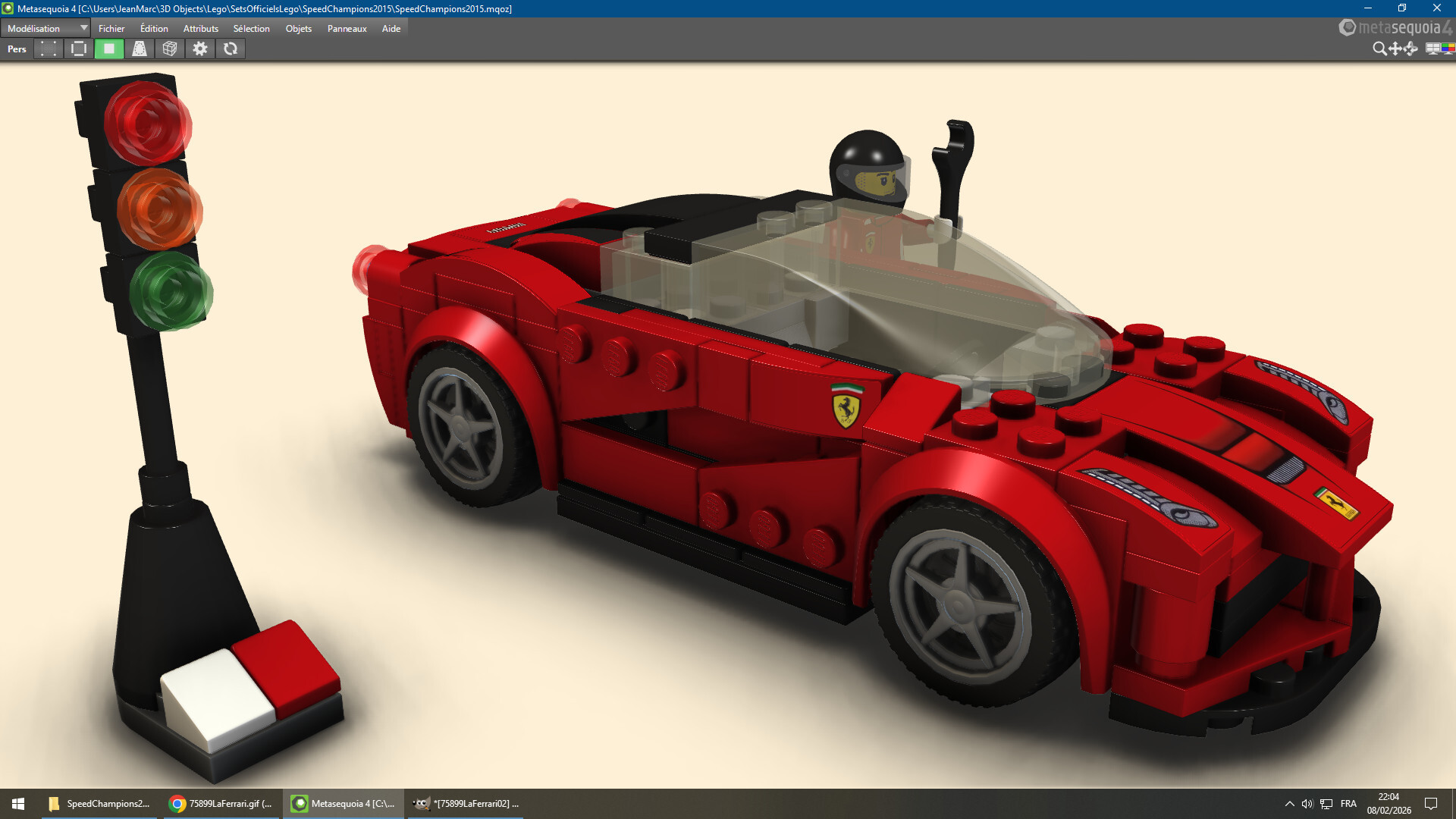This screenshot has height=819, width=1456.
Task: Toggle the line/edge frame display icon
Action: point(79,49)
